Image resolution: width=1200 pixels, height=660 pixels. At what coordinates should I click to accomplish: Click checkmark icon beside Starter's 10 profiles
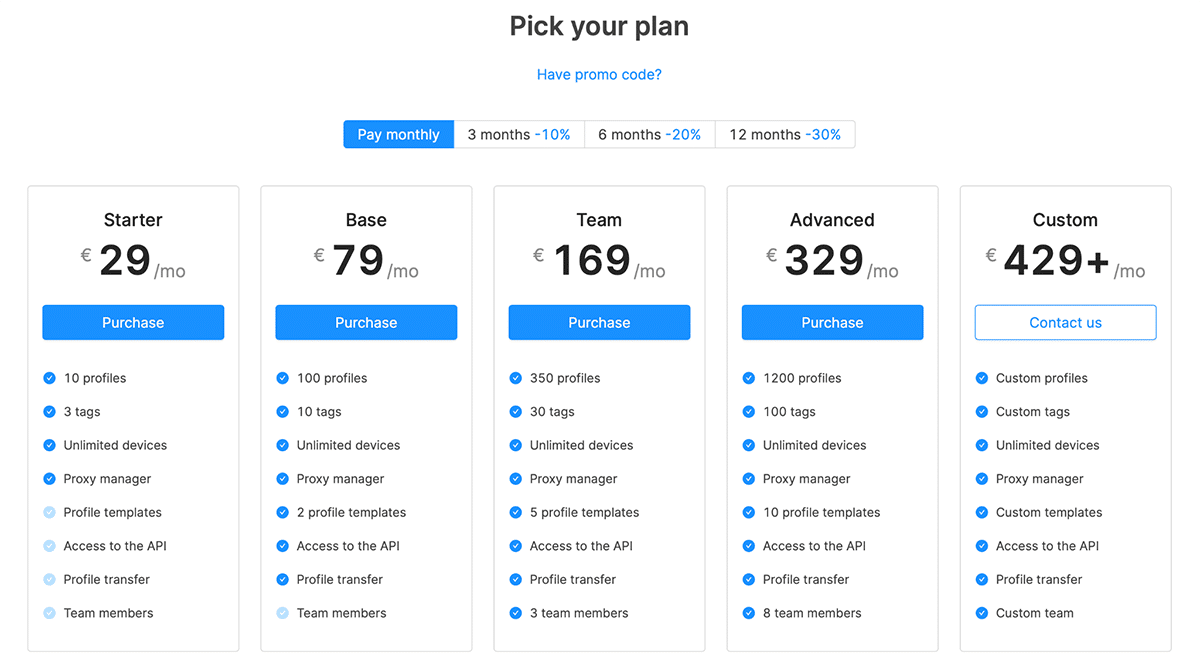tap(49, 378)
